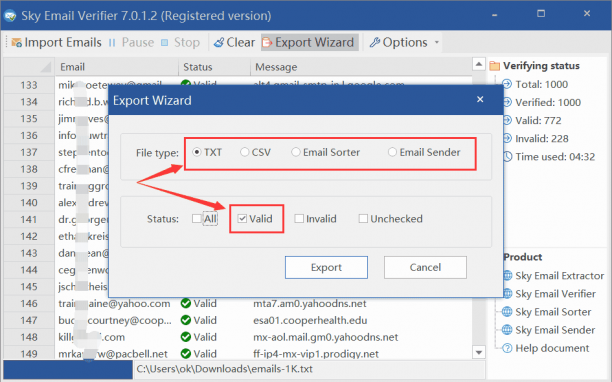Click the green valid icon in row 149

(x=186, y=354)
